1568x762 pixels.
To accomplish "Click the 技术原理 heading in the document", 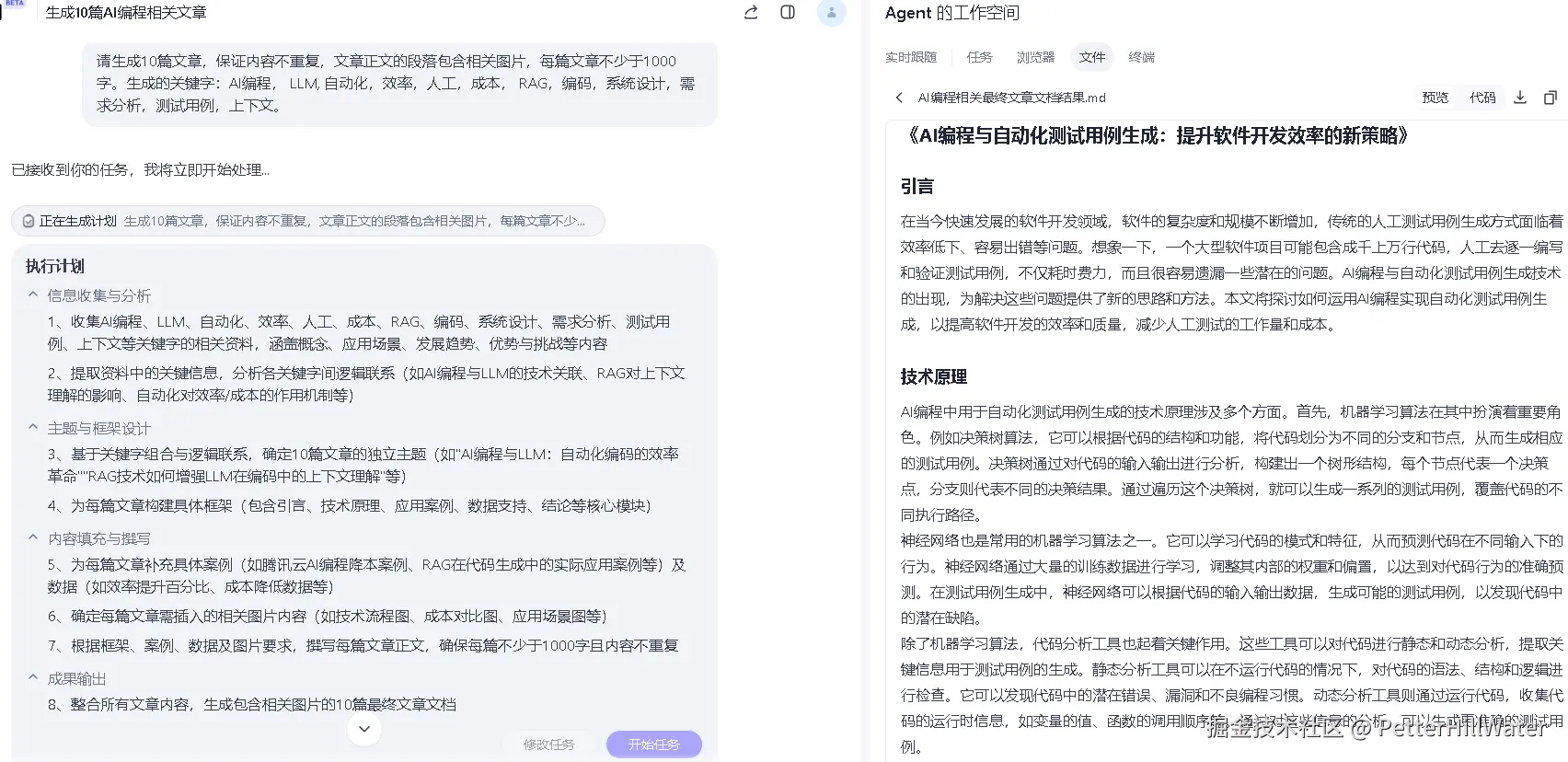I will (934, 376).
